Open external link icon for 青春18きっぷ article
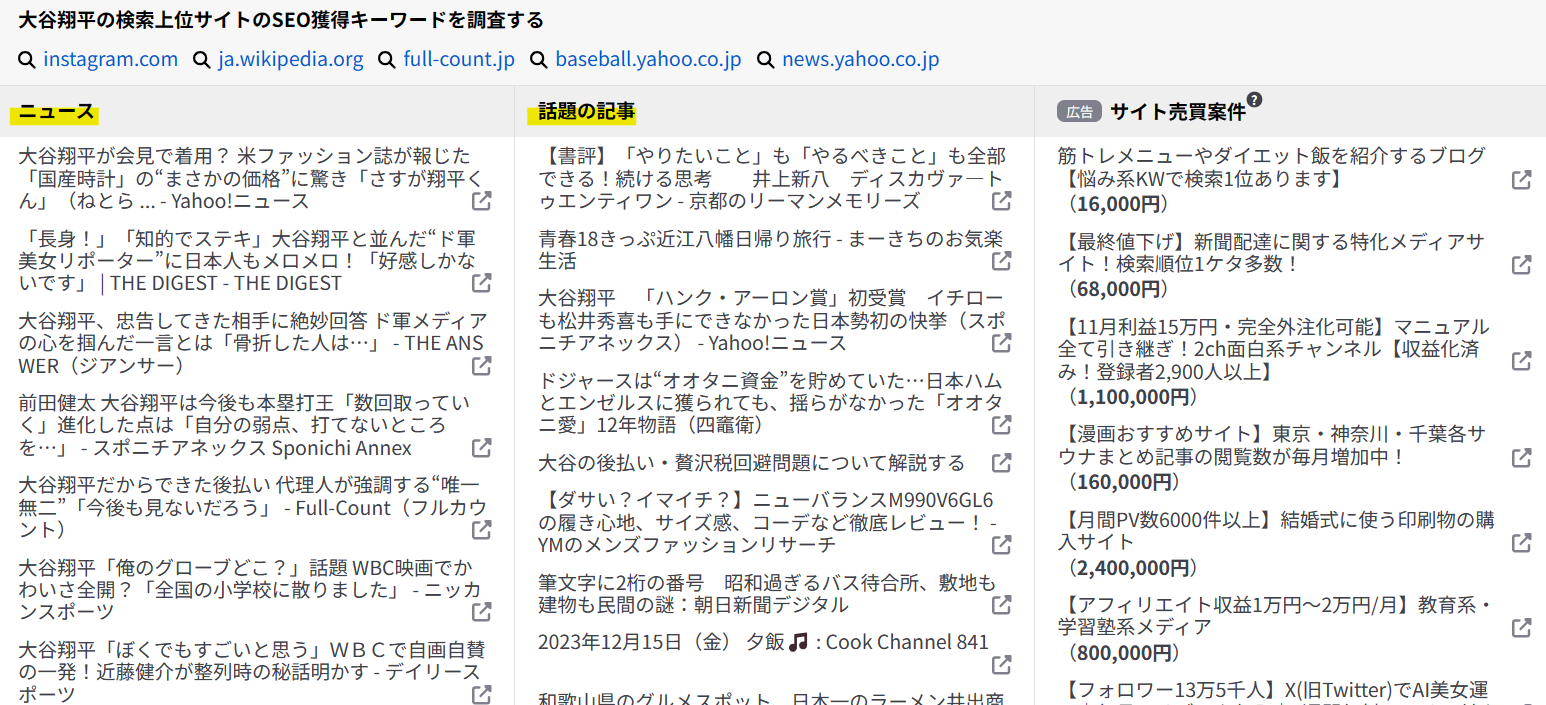This screenshot has height=705, width=1546. click(x=1001, y=261)
